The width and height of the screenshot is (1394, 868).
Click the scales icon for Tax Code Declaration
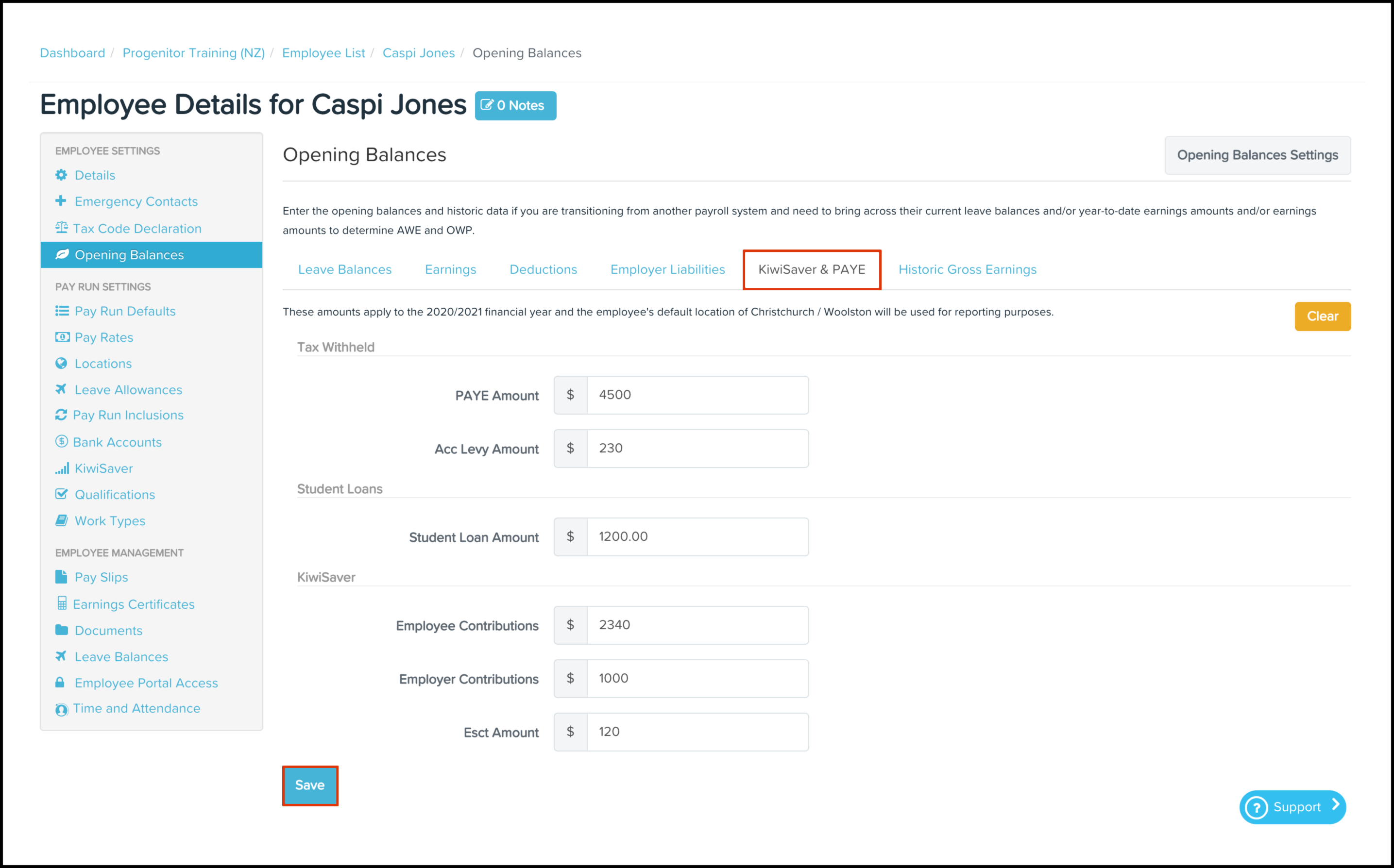tap(61, 228)
